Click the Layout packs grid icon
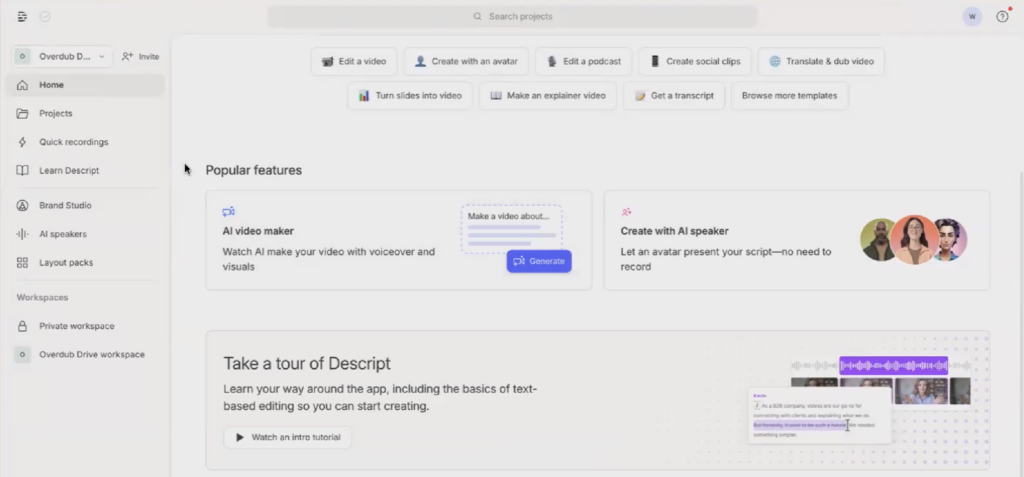1024x477 pixels. pyautogui.click(x=22, y=263)
